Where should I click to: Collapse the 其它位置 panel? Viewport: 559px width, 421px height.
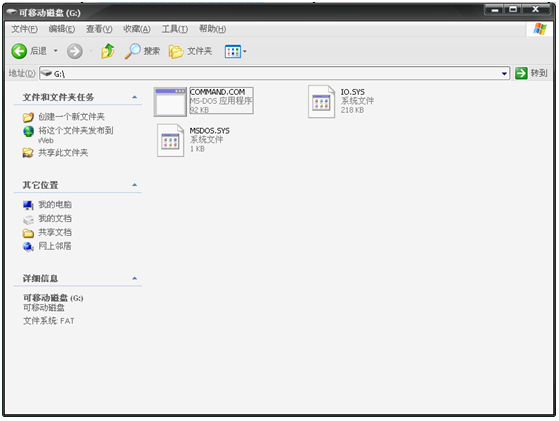tap(134, 185)
